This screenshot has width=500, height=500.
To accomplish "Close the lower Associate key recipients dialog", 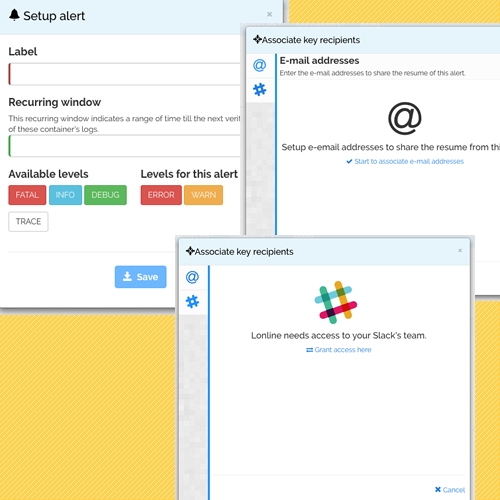I will click(x=460, y=250).
